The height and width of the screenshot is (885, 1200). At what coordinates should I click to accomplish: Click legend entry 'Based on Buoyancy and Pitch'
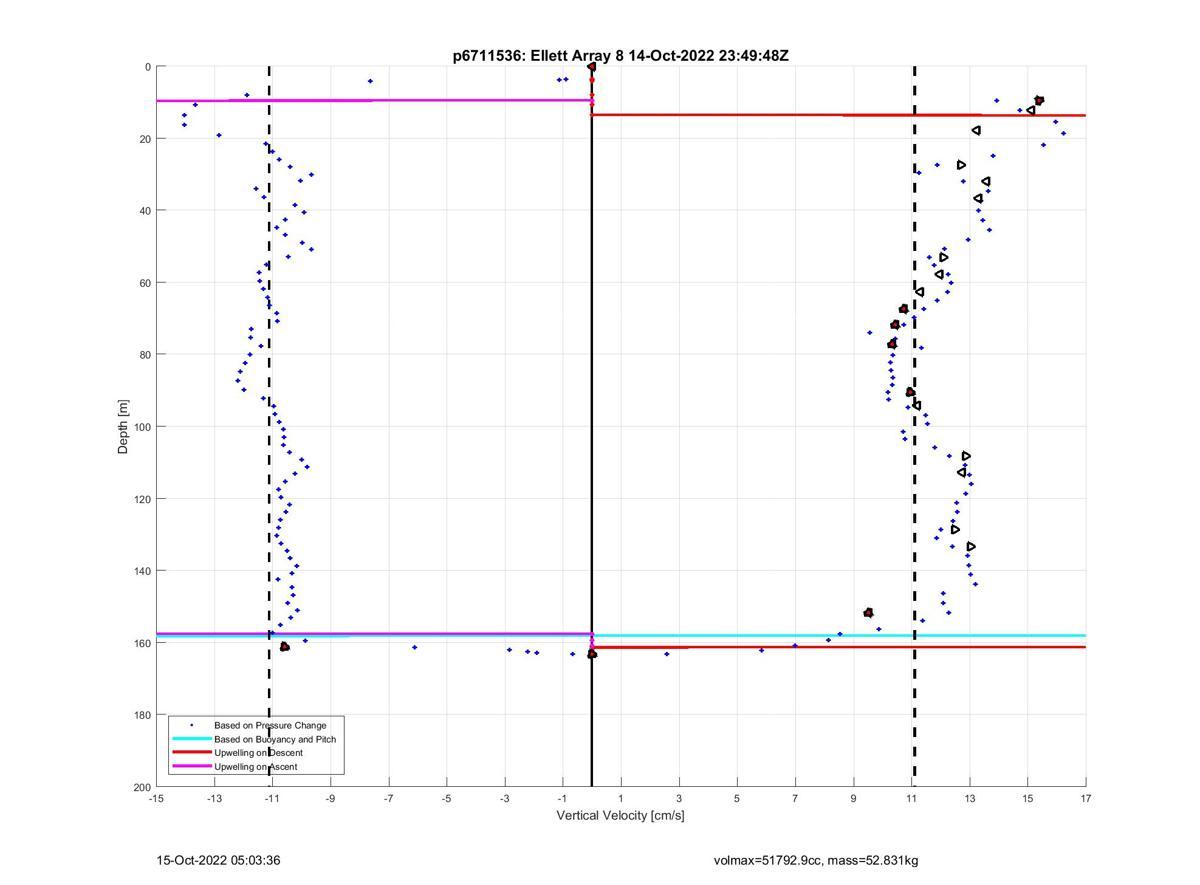pyautogui.click(x=275, y=739)
